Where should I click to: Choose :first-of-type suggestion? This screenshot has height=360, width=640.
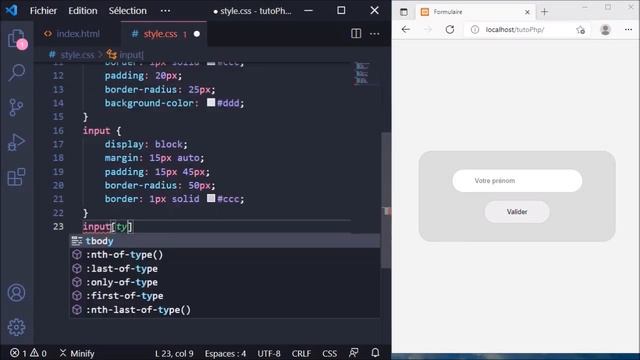point(224,296)
